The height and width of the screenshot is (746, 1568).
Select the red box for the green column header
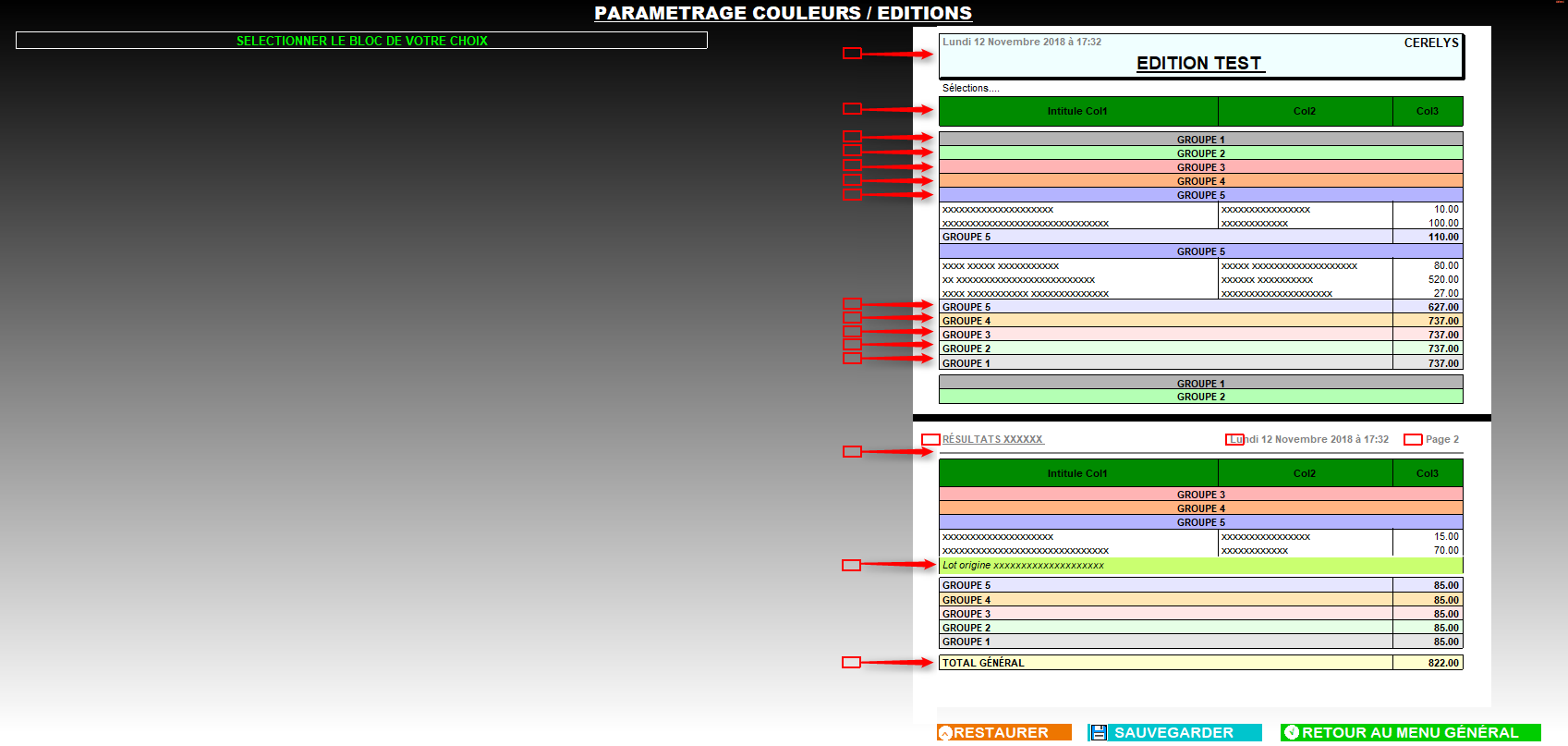[852, 109]
